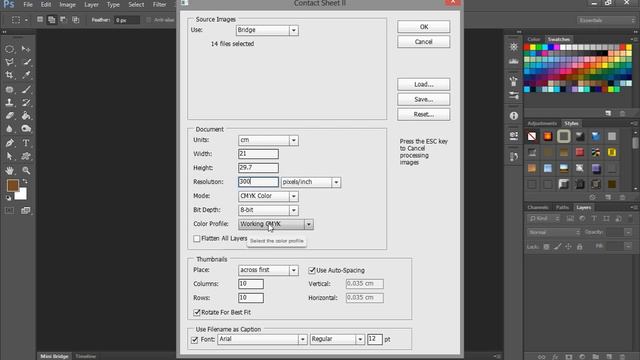Screen dimensions: 640x360
Task: Select the Crop tool
Action: point(9,75)
